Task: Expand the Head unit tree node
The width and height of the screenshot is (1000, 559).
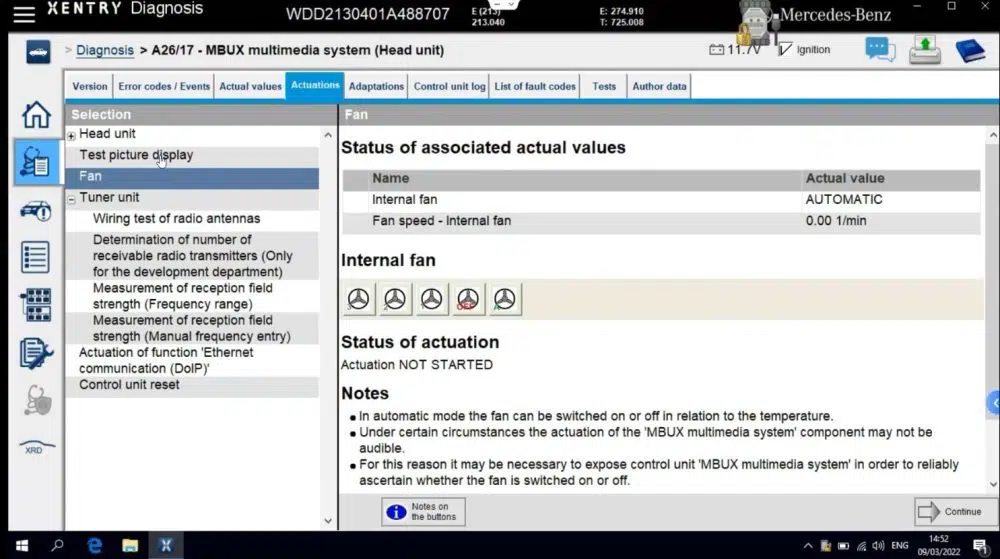Action: [71, 136]
